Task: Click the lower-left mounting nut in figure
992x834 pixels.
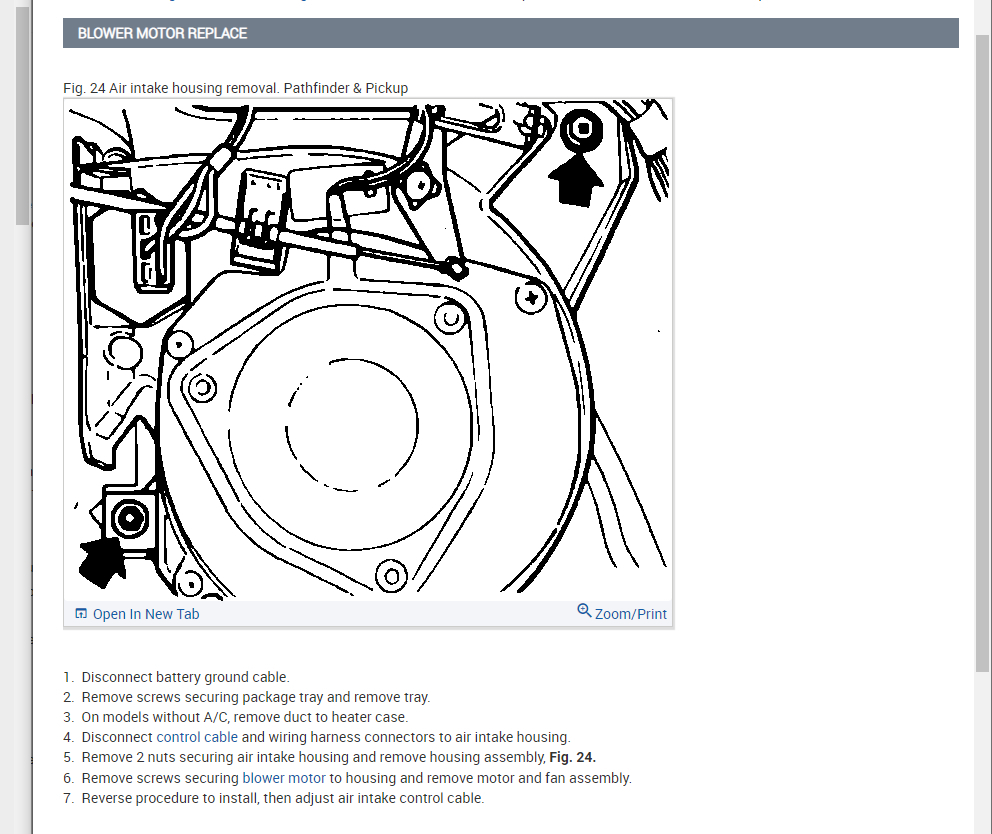Action: point(130,518)
